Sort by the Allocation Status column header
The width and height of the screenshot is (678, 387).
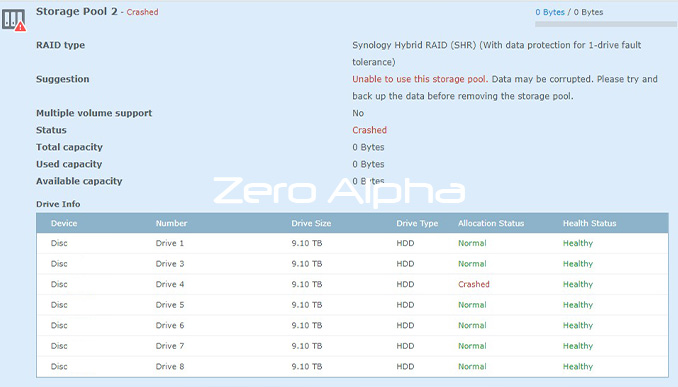click(491, 224)
